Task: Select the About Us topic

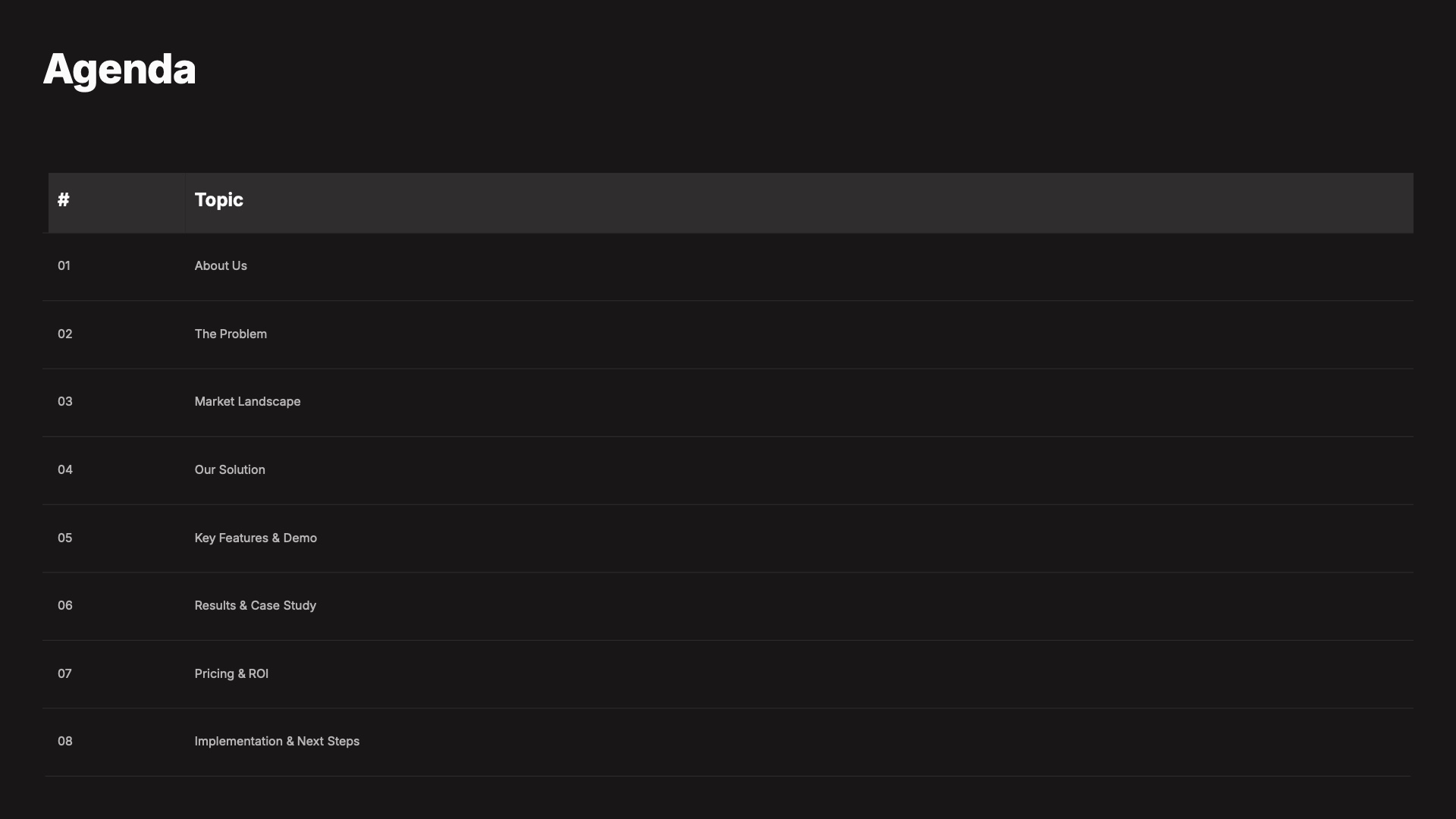Action: click(x=221, y=266)
